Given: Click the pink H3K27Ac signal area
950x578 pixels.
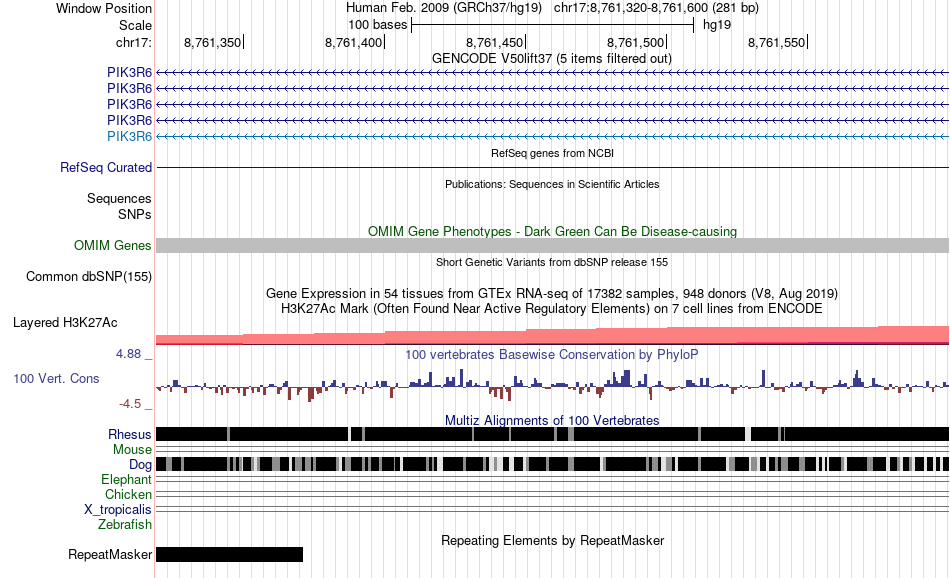Looking at the screenshot, I should pyautogui.click(x=553, y=336).
